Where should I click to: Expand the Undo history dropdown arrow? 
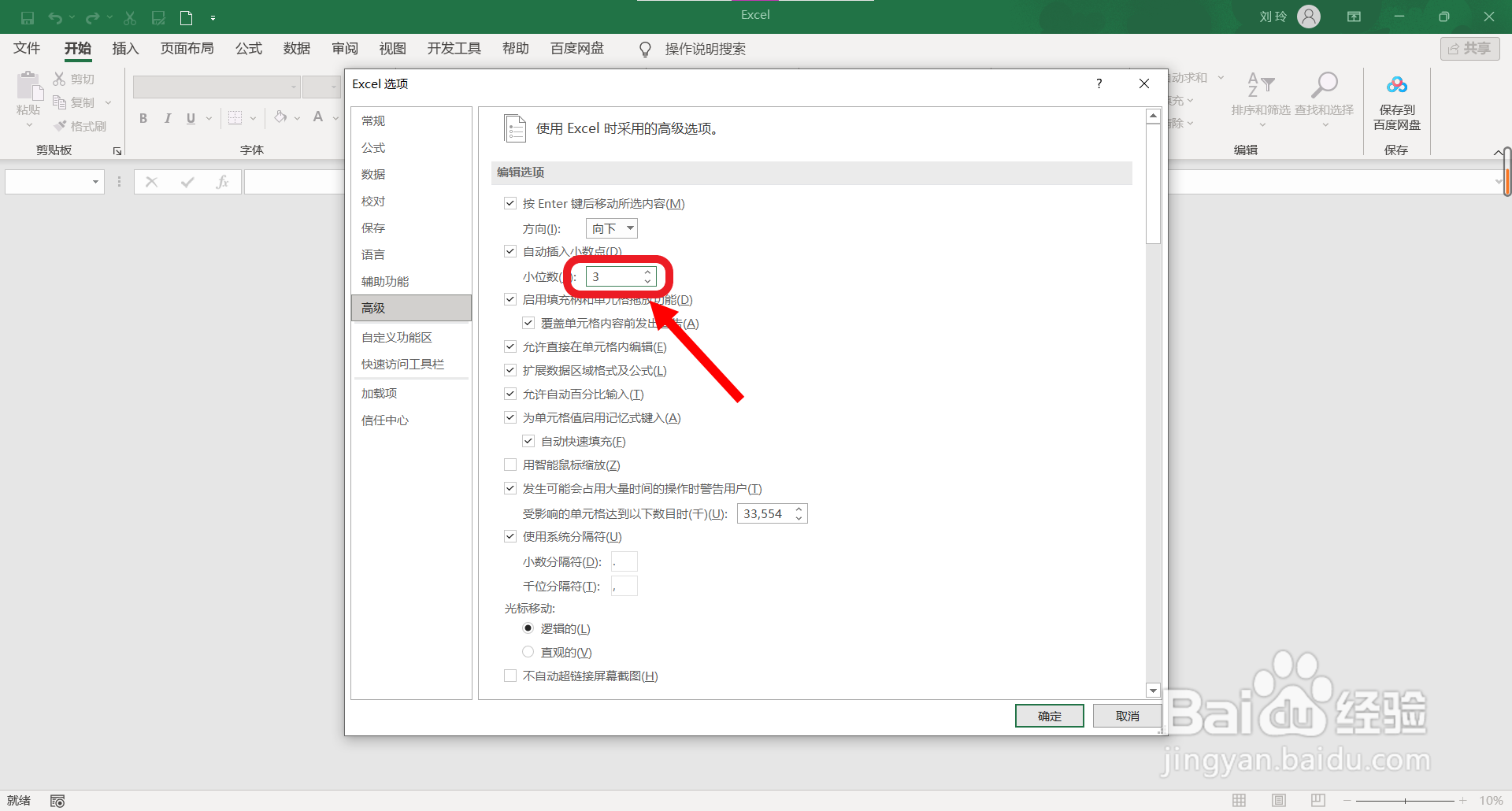72,17
